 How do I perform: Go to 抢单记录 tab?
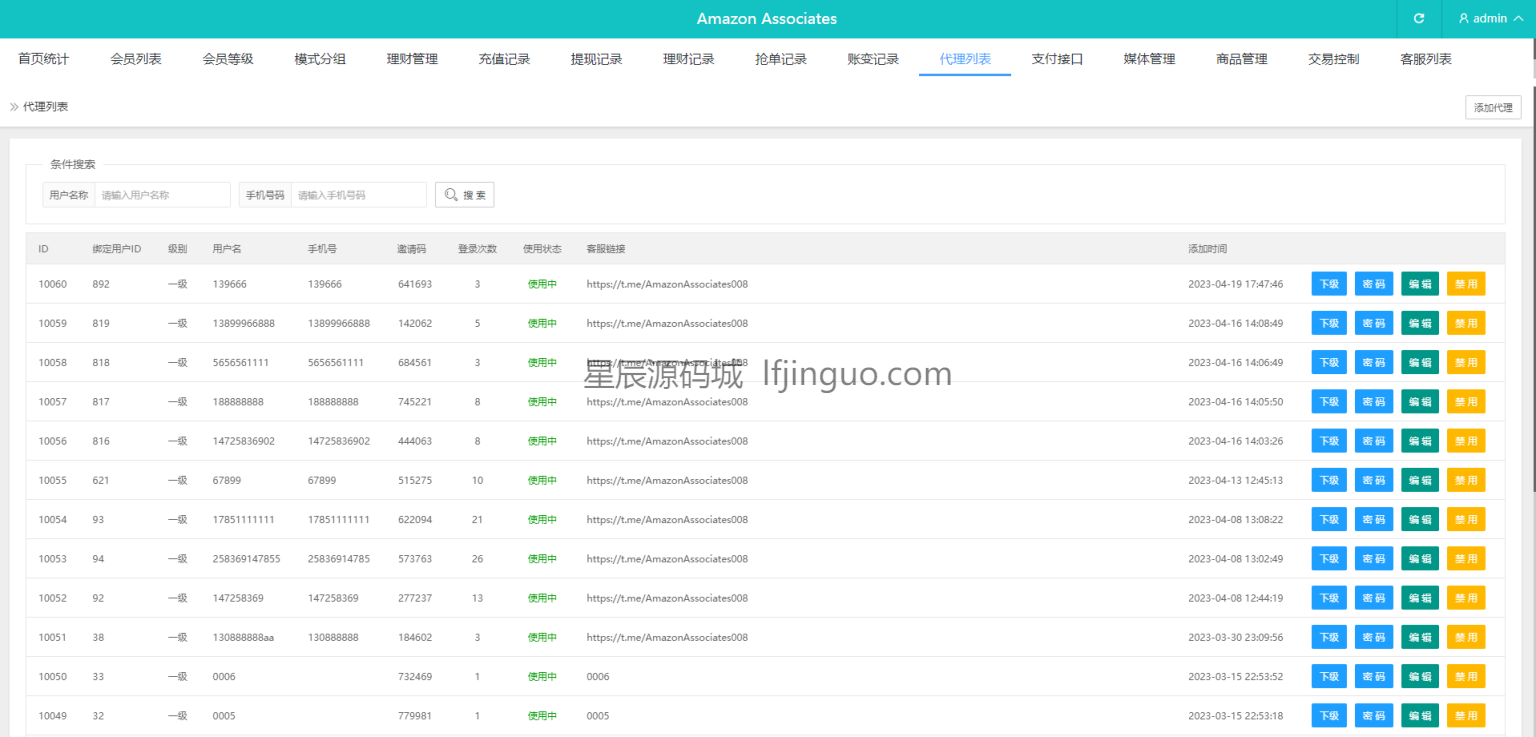780,59
